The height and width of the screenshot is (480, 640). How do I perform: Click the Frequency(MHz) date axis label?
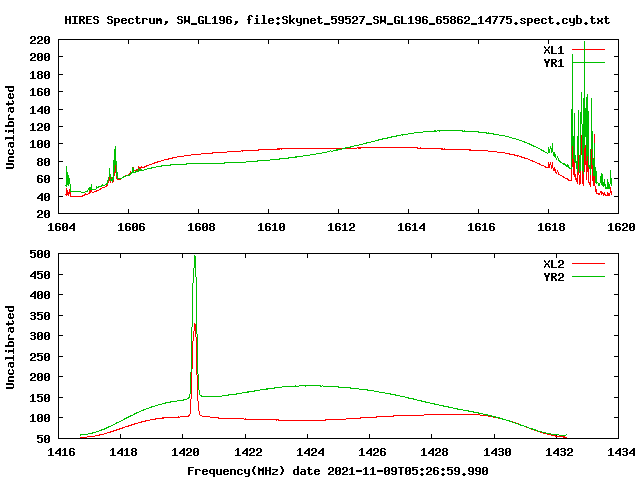(x=338, y=471)
